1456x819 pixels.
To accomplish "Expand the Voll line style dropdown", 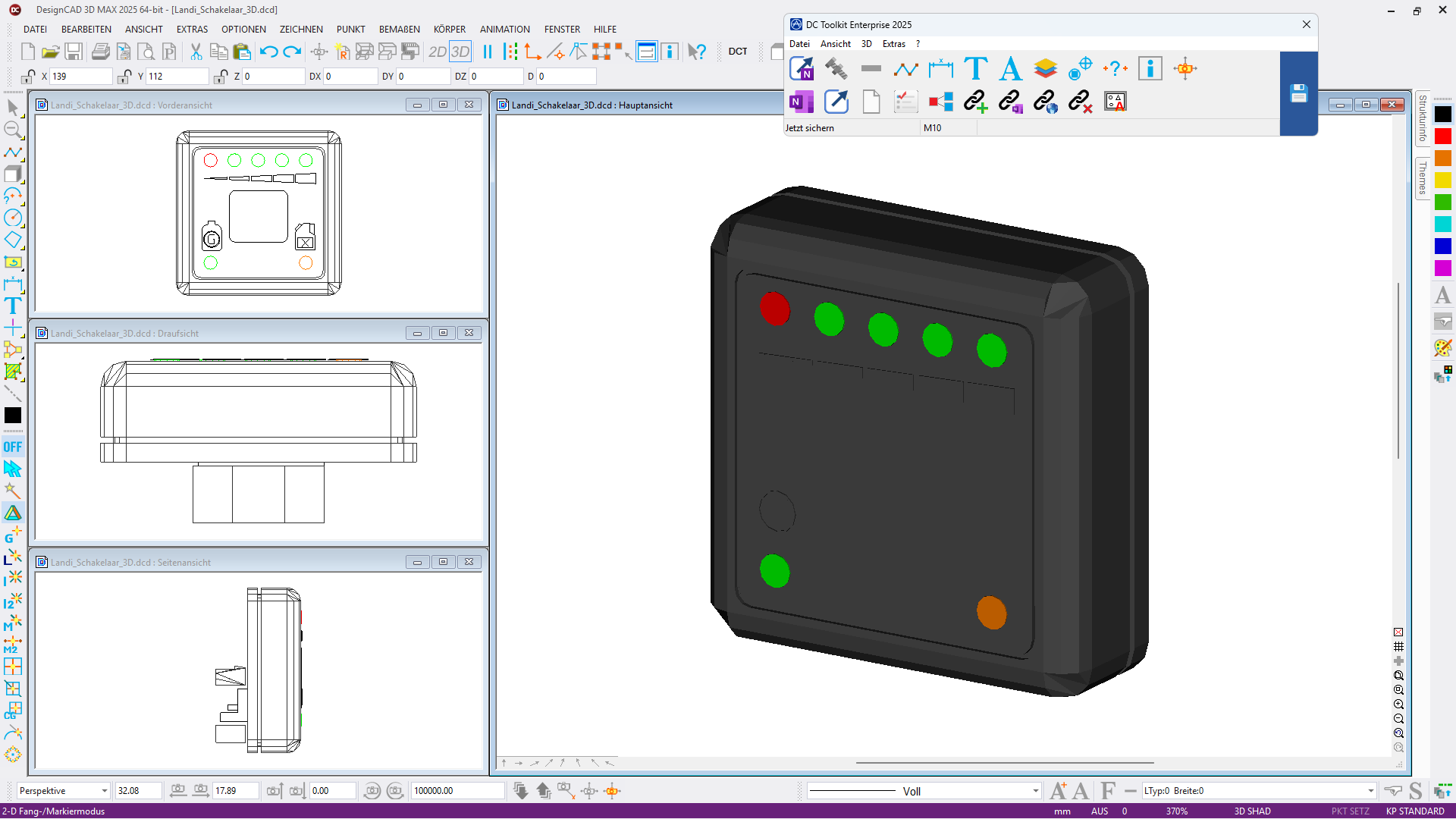I will click(1035, 791).
